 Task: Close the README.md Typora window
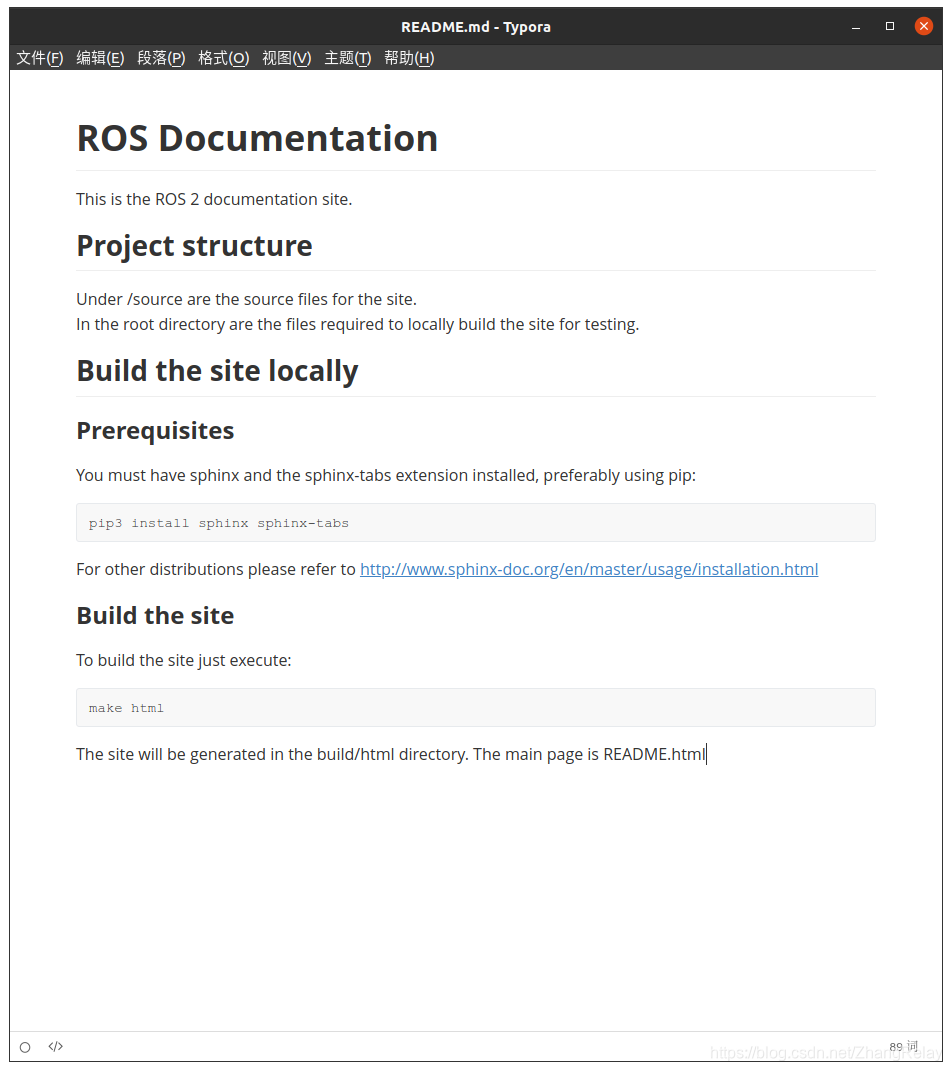924,26
